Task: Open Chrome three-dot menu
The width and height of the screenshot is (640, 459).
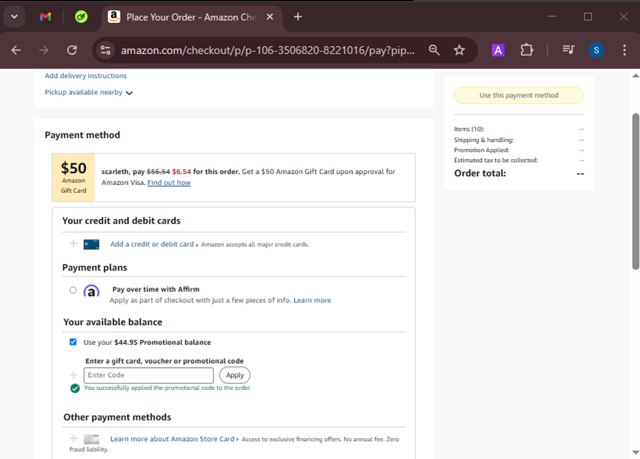Action: pyautogui.click(x=624, y=50)
